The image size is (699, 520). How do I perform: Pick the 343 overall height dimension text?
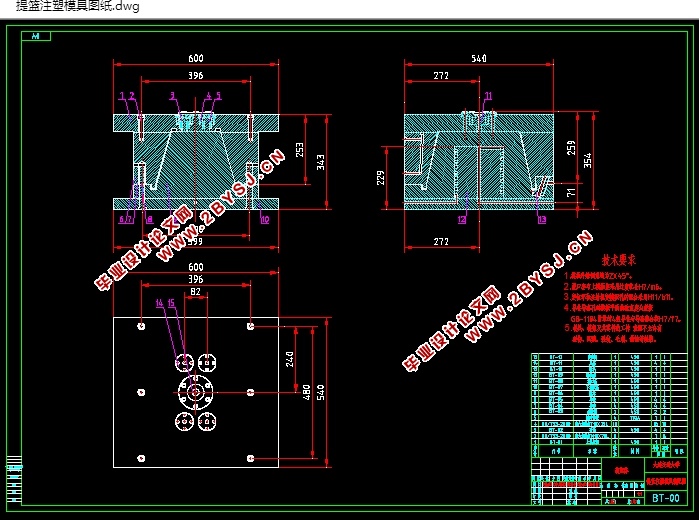tap(321, 162)
